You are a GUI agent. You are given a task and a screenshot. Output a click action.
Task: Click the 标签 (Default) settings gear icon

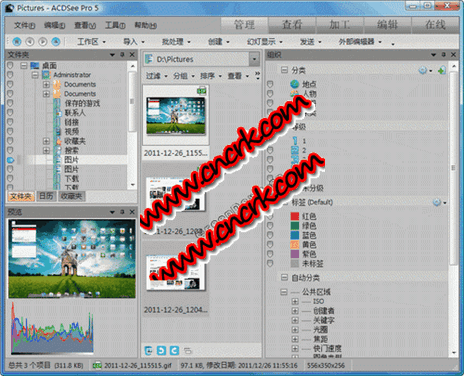pyautogui.click(x=437, y=202)
